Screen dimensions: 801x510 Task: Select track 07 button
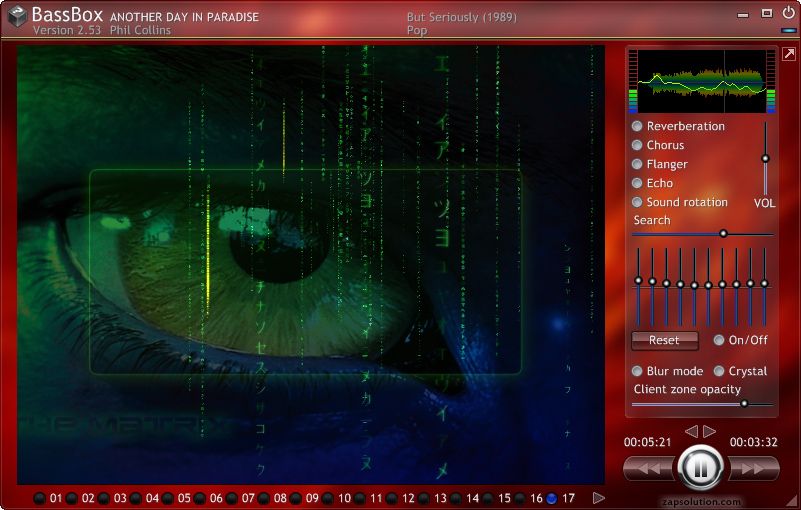232,498
